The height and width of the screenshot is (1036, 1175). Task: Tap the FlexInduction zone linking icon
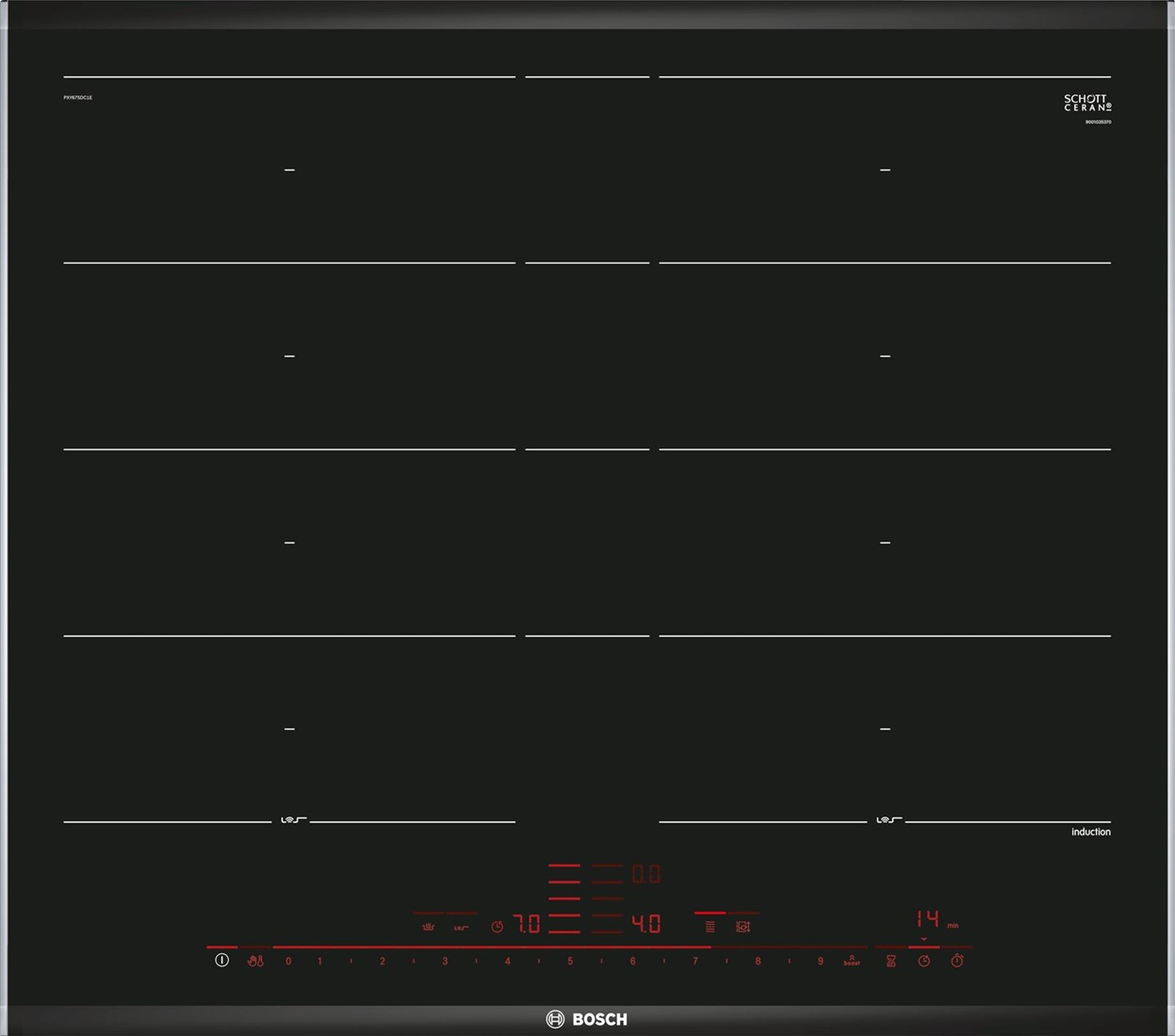pyautogui.click(x=710, y=927)
